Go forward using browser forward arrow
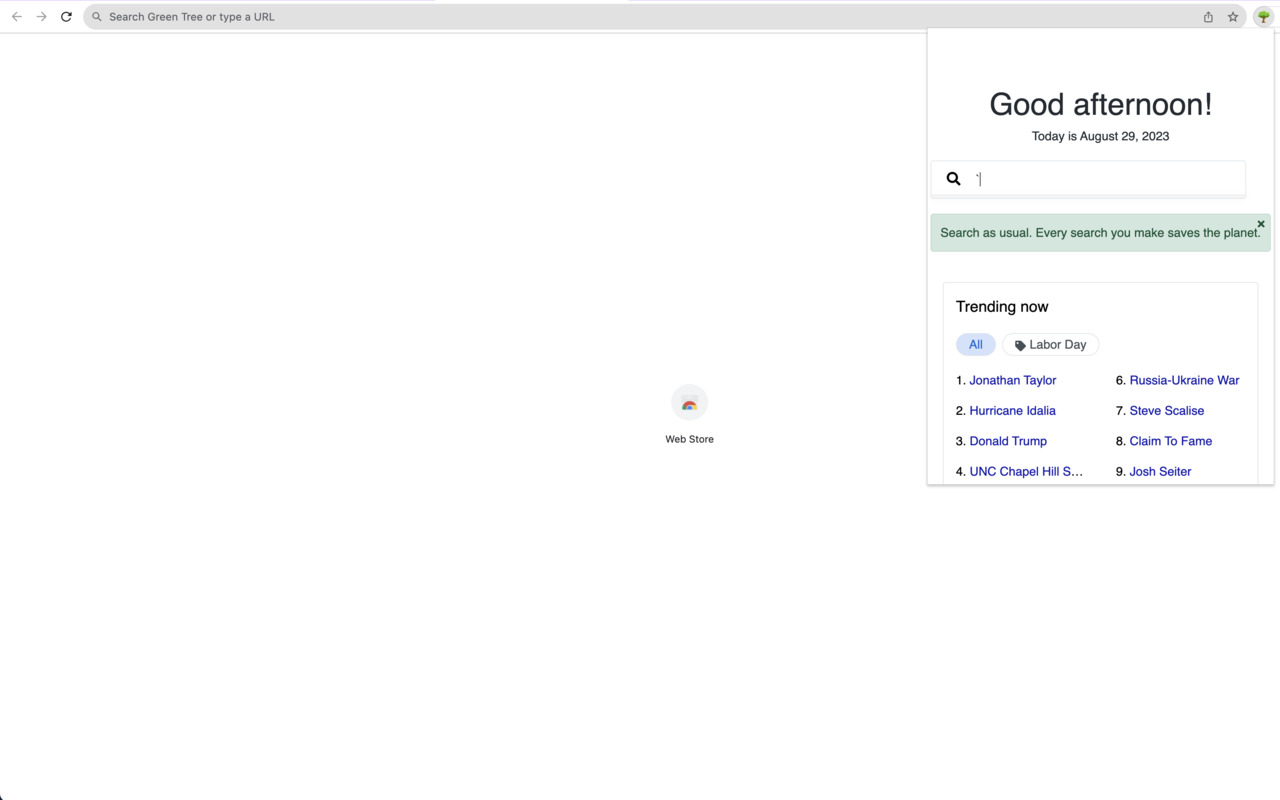Image resolution: width=1280 pixels, height=800 pixels. [x=42, y=17]
